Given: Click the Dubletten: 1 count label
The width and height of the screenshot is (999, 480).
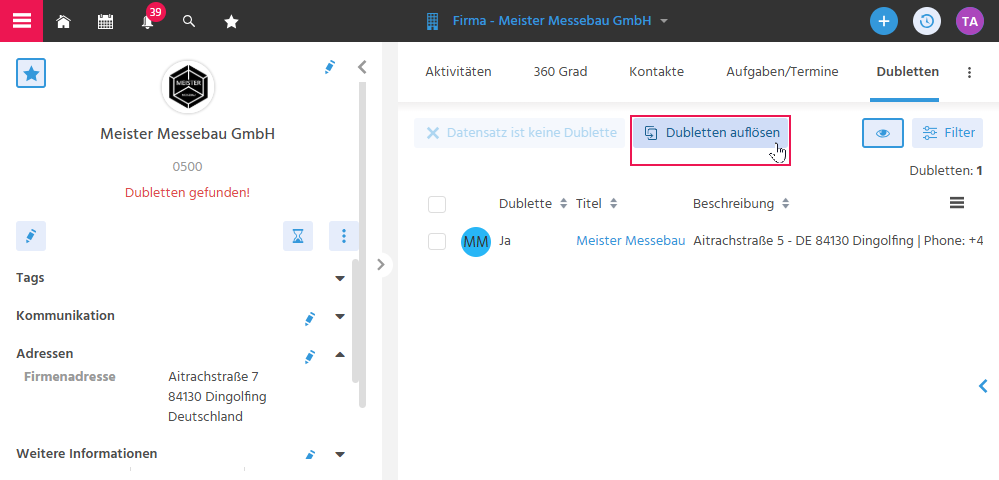Looking at the screenshot, I should pos(945,170).
